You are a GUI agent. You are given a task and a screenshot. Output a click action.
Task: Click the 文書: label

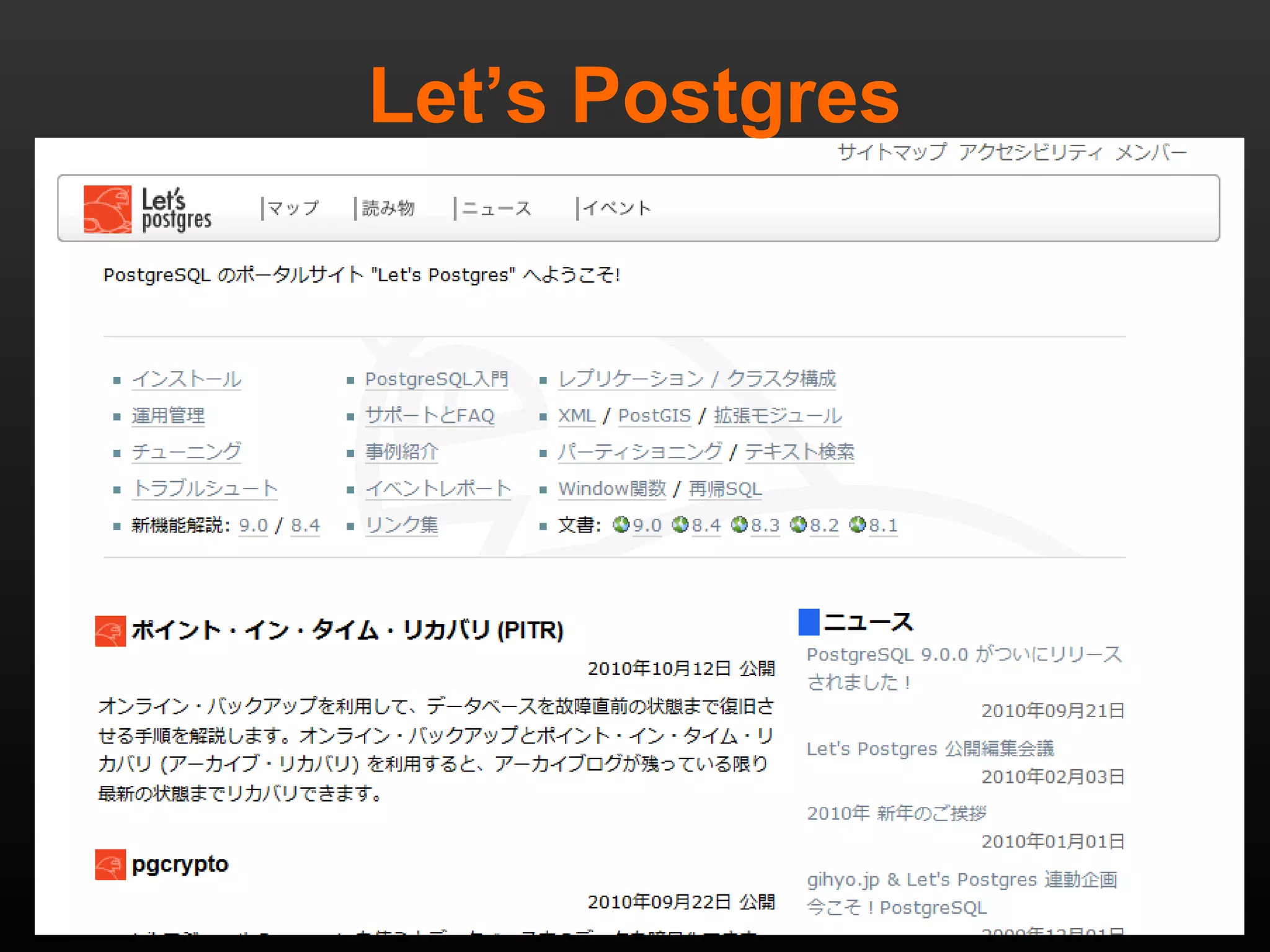tap(579, 526)
